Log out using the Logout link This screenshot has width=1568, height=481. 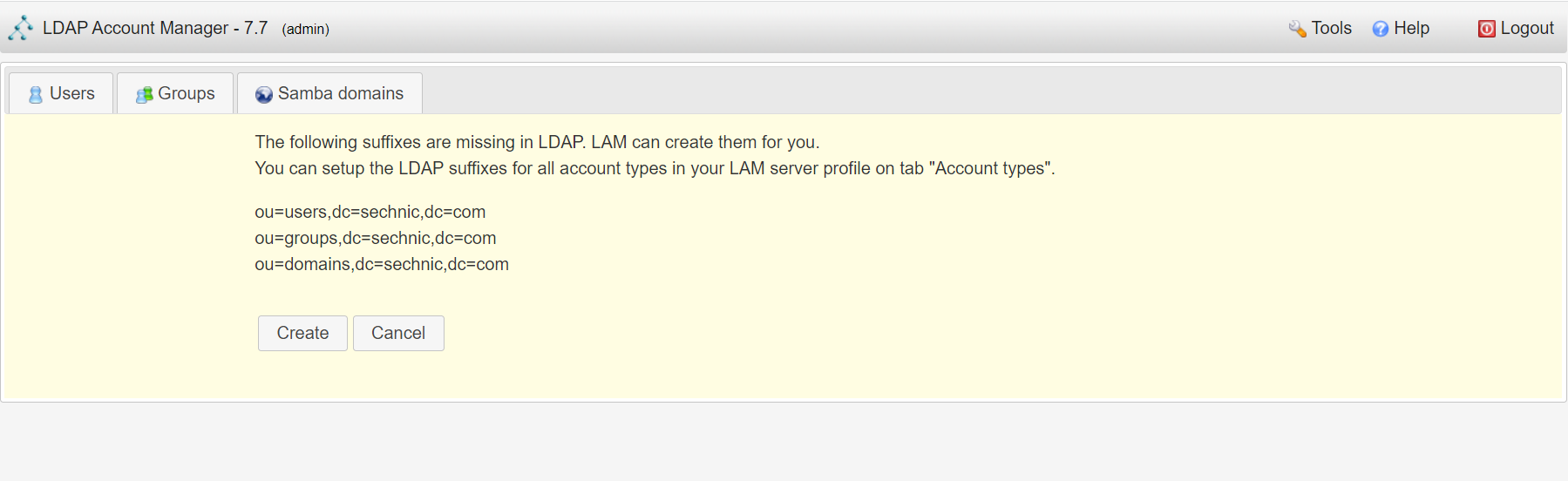pos(1516,28)
